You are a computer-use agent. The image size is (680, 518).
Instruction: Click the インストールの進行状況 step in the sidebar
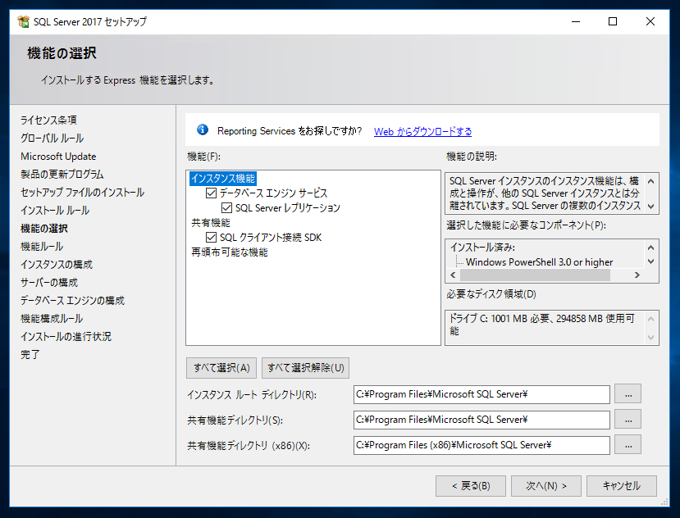pos(66,336)
